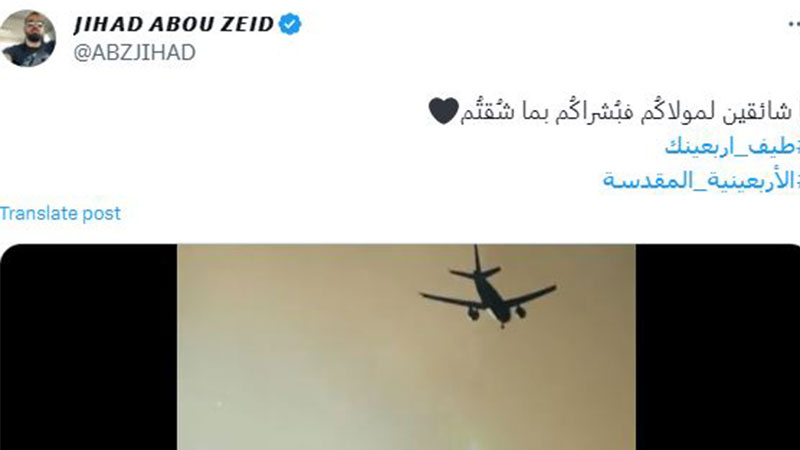Open Jihad Abou Zeid's profile avatar
This screenshot has height=450, width=800.
pyautogui.click(x=27, y=38)
